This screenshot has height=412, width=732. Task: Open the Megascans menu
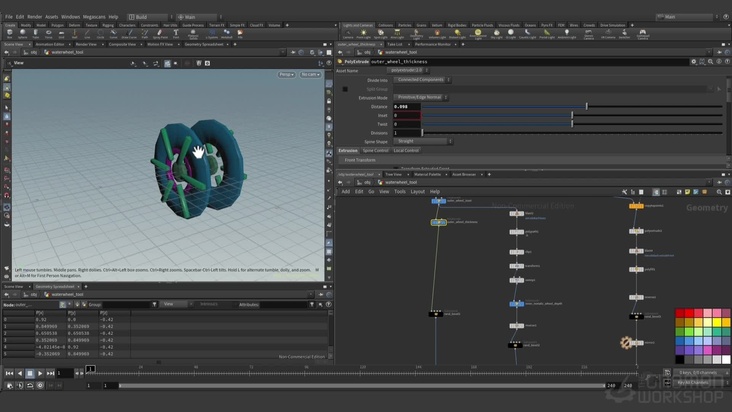click(94, 17)
